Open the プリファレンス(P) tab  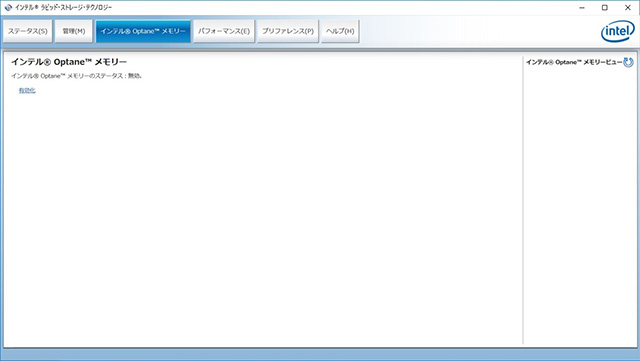click(x=288, y=31)
